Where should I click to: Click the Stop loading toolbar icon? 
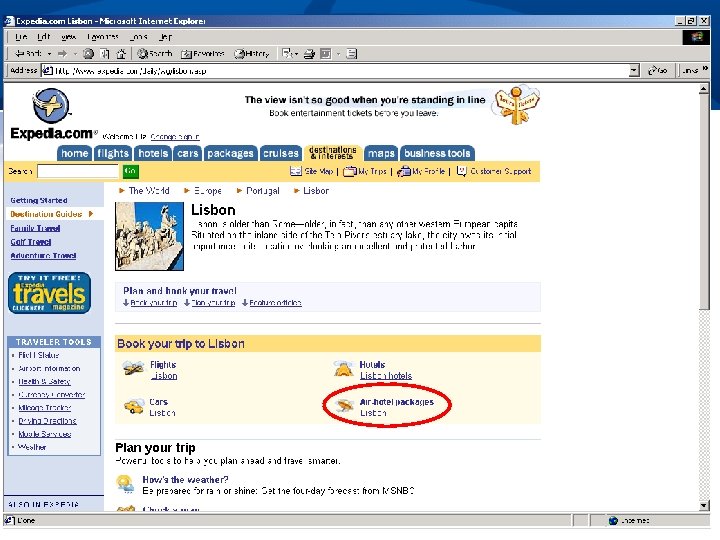(88, 54)
